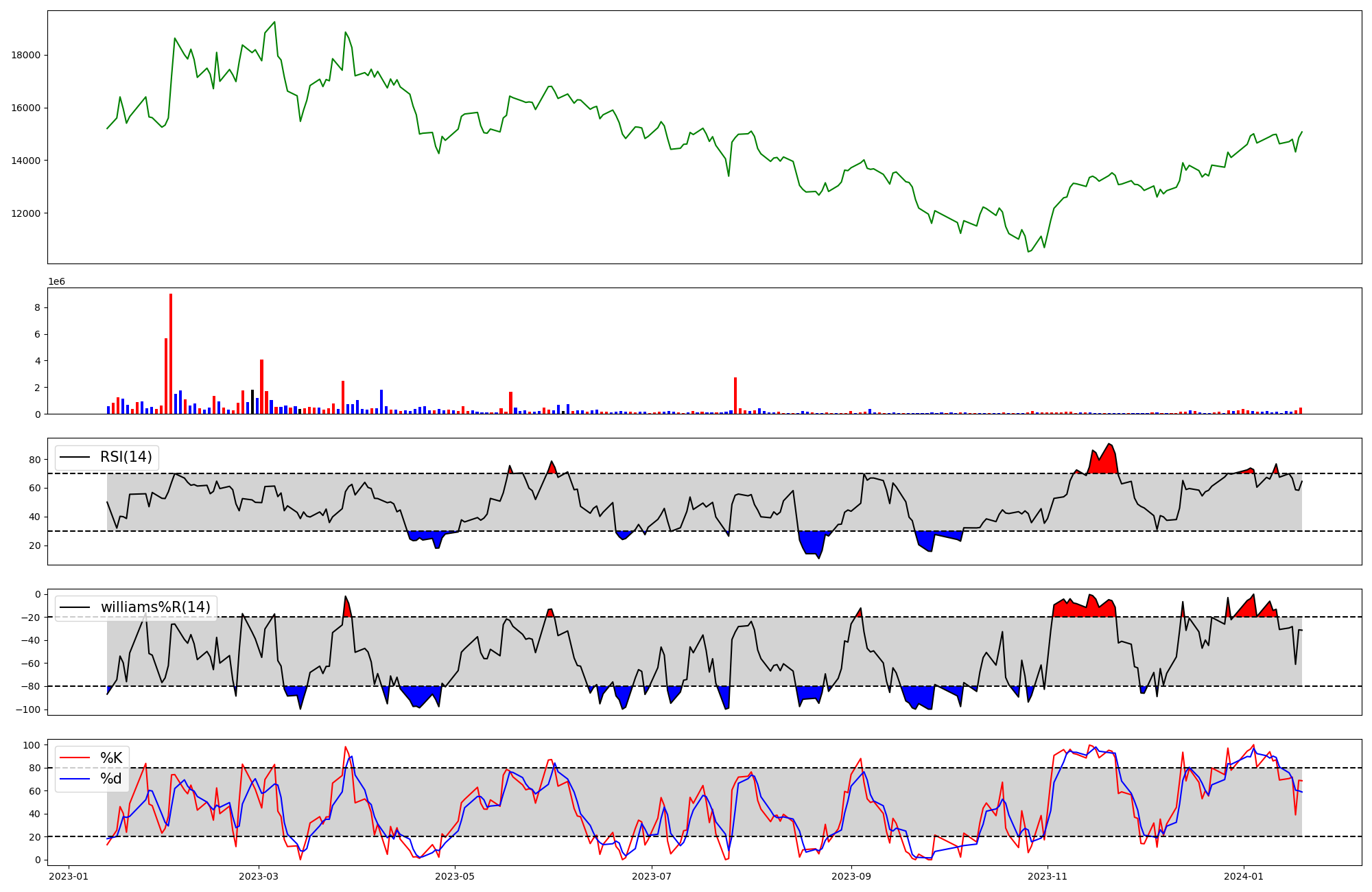Click the 18000 price axis label
1372x892 pixels.
click(x=26, y=56)
